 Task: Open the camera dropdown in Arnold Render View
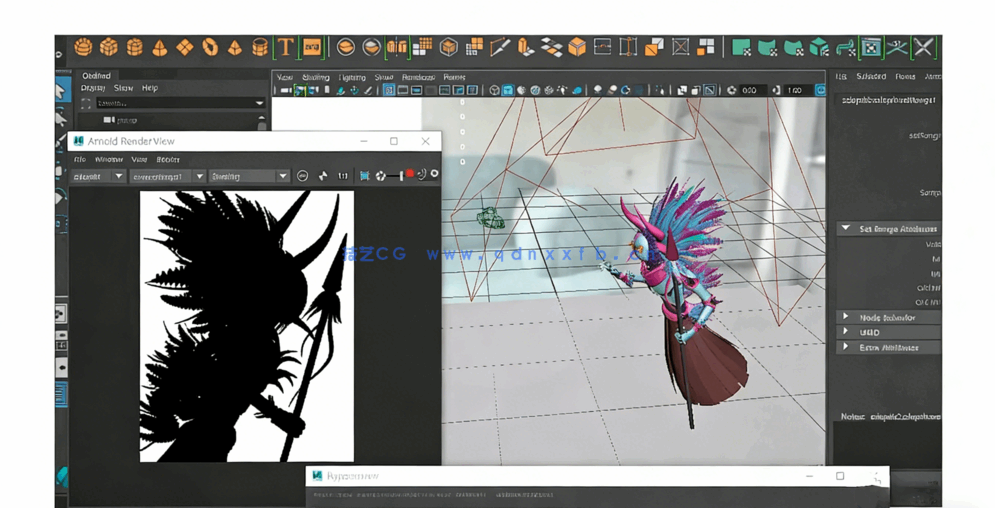[x=167, y=176]
